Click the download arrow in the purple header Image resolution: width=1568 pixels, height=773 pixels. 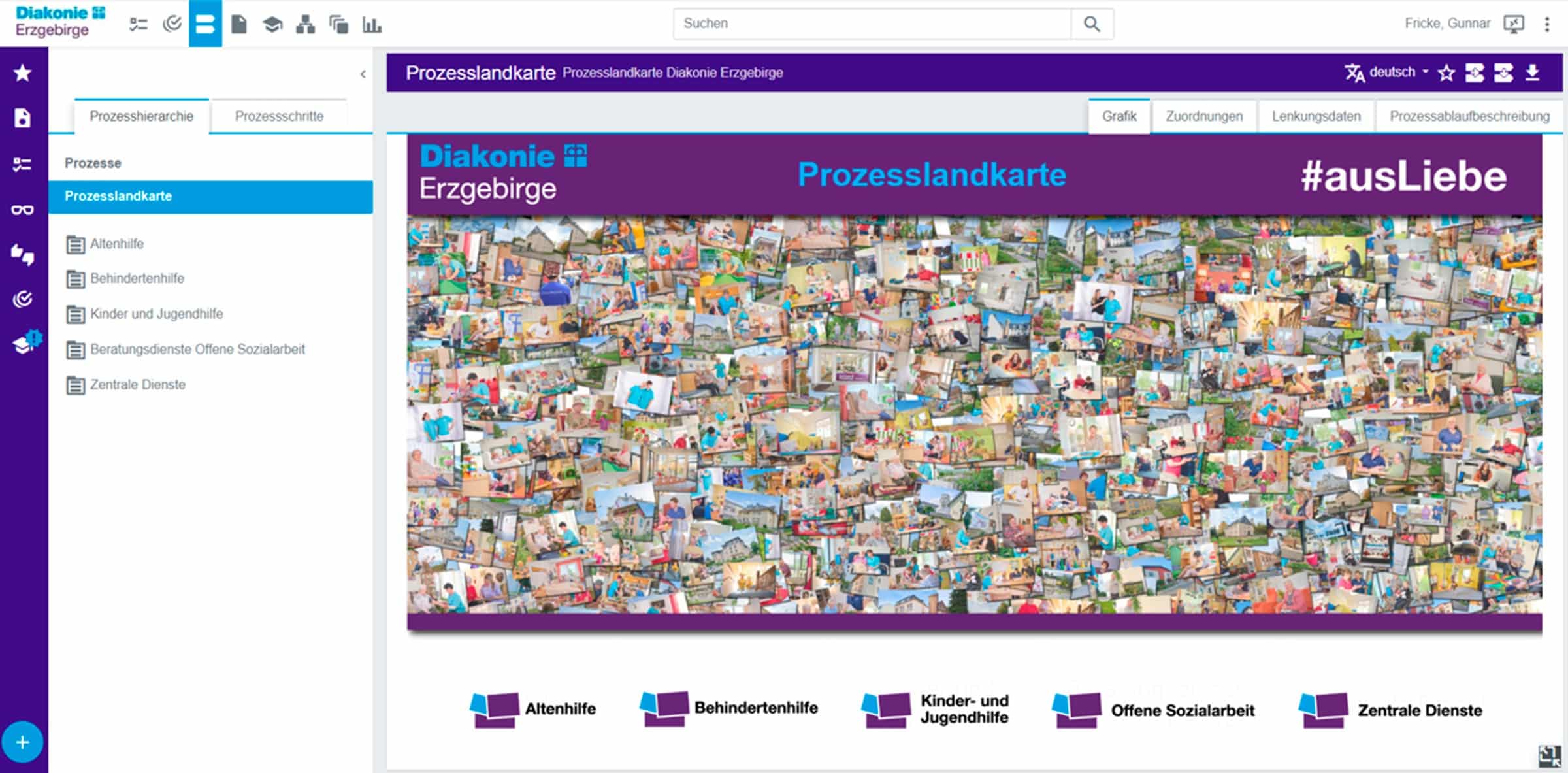point(1533,73)
